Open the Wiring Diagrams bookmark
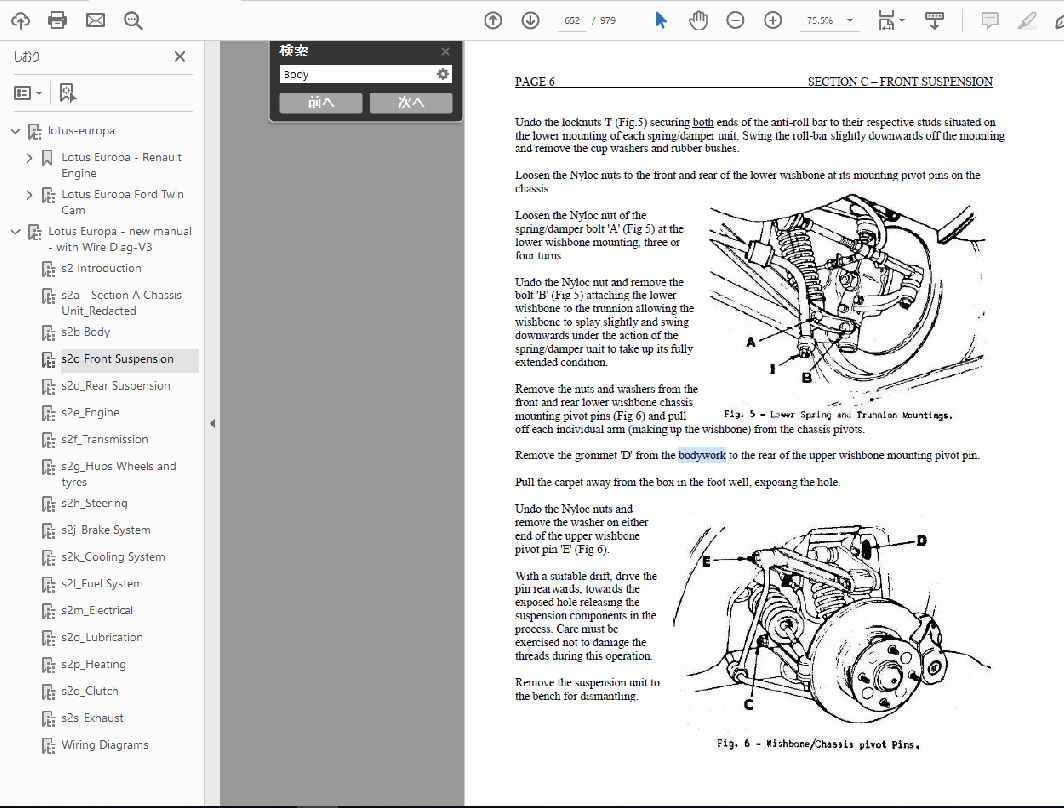This screenshot has height=808, width=1064. point(105,745)
